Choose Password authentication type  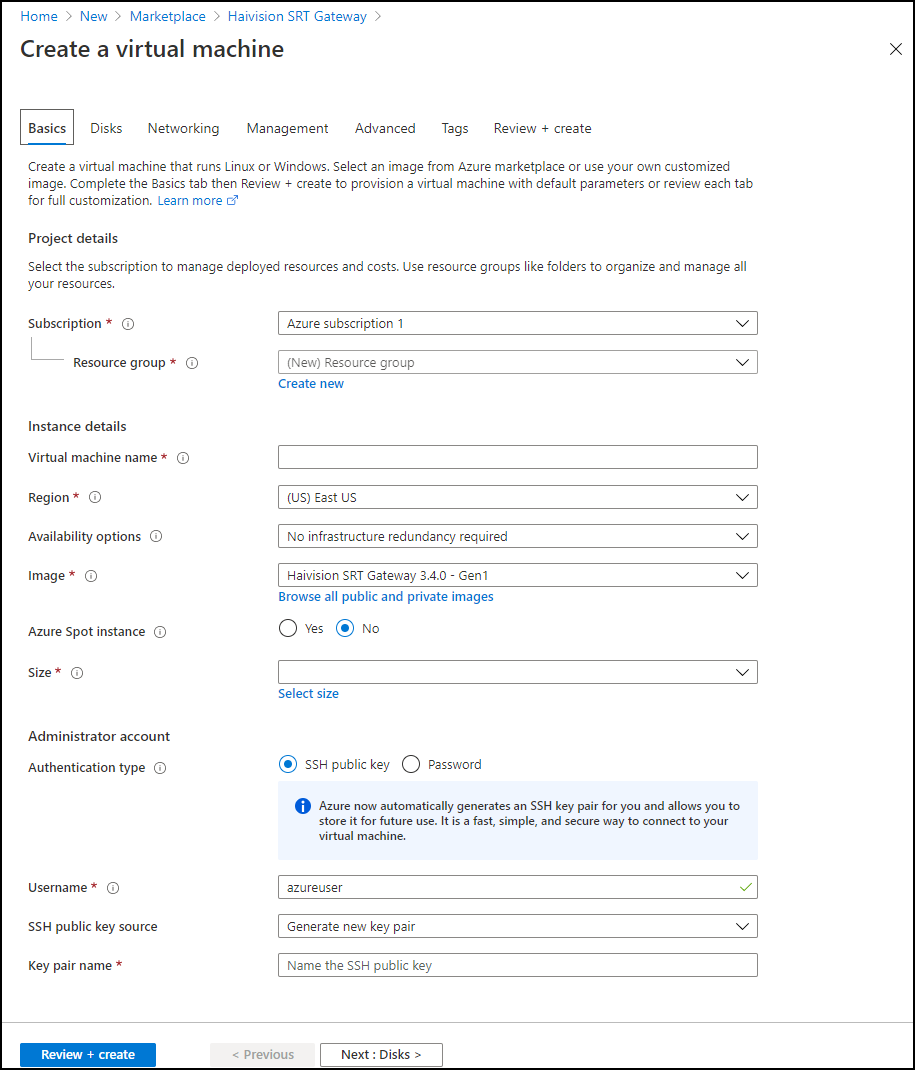coord(411,765)
